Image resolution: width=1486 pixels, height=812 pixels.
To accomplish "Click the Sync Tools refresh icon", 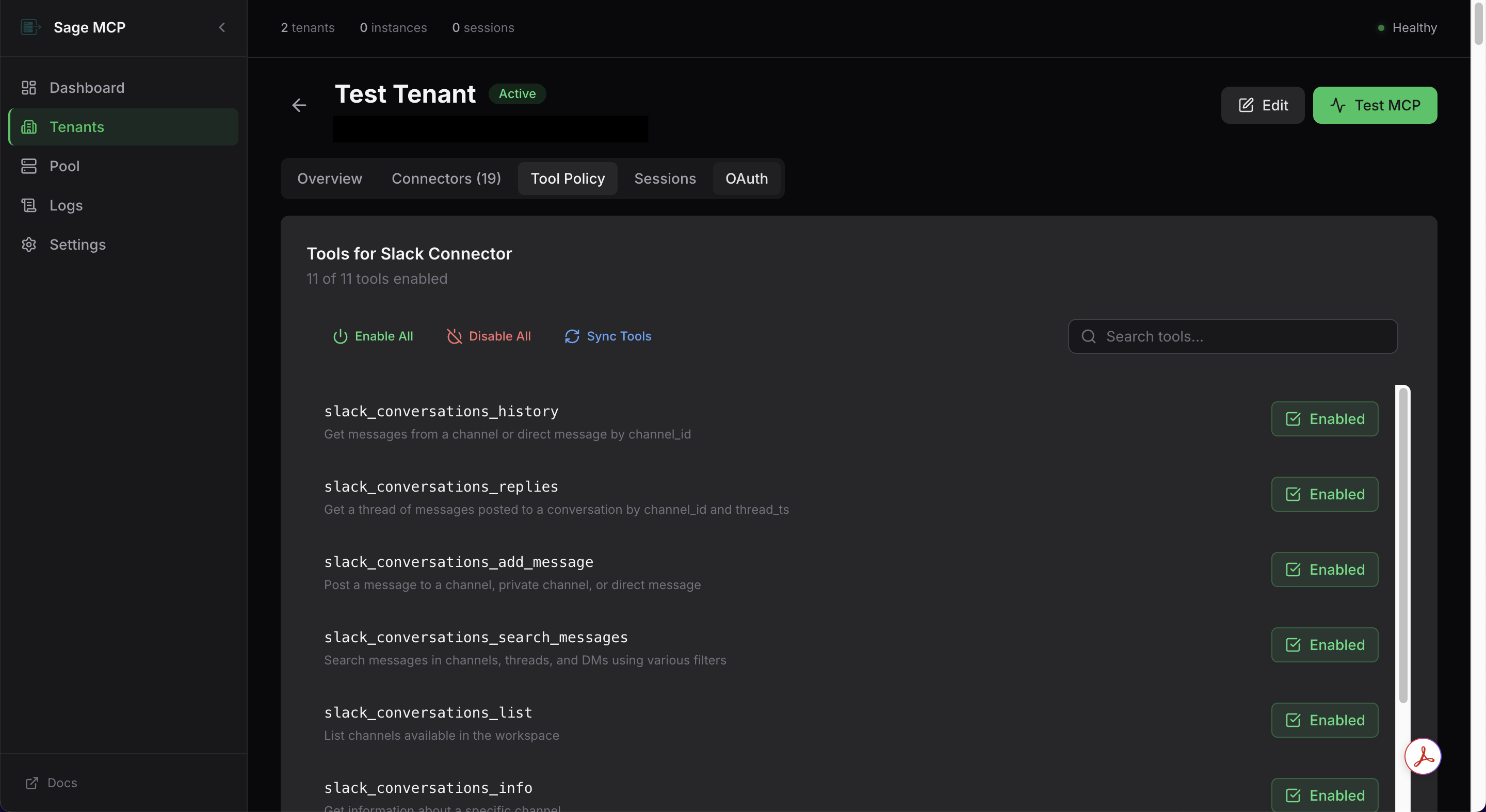I will coord(572,336).
